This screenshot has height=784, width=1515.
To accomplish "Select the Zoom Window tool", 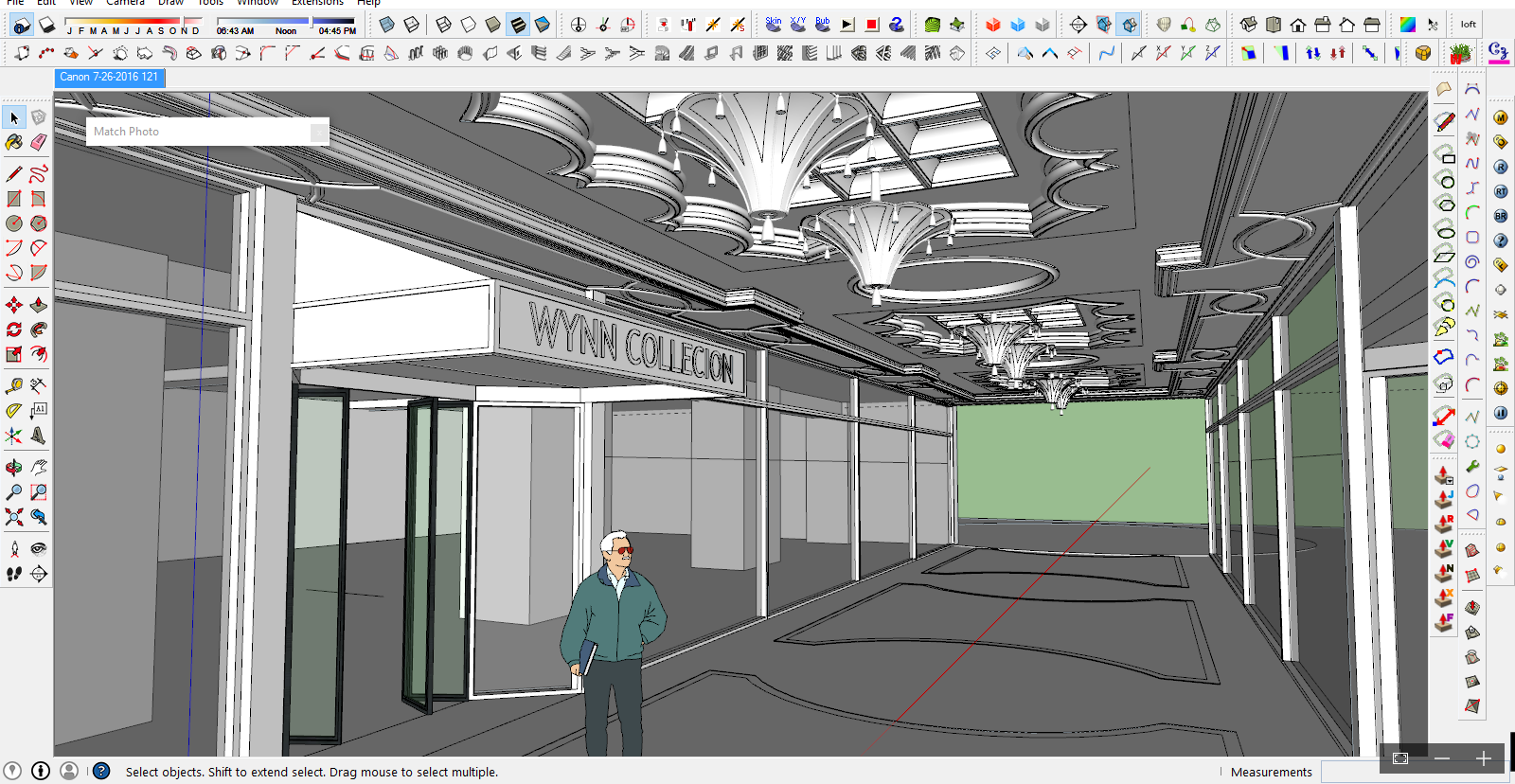I will tap(38, 492).
